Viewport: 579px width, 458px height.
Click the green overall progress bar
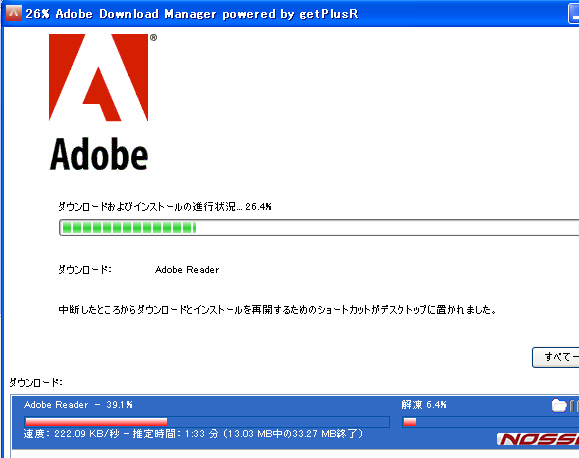coord(319,228)
